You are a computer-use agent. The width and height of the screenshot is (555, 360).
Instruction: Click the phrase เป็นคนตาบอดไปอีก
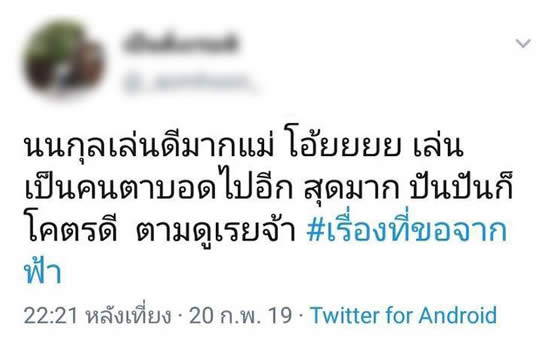point(158,188)
